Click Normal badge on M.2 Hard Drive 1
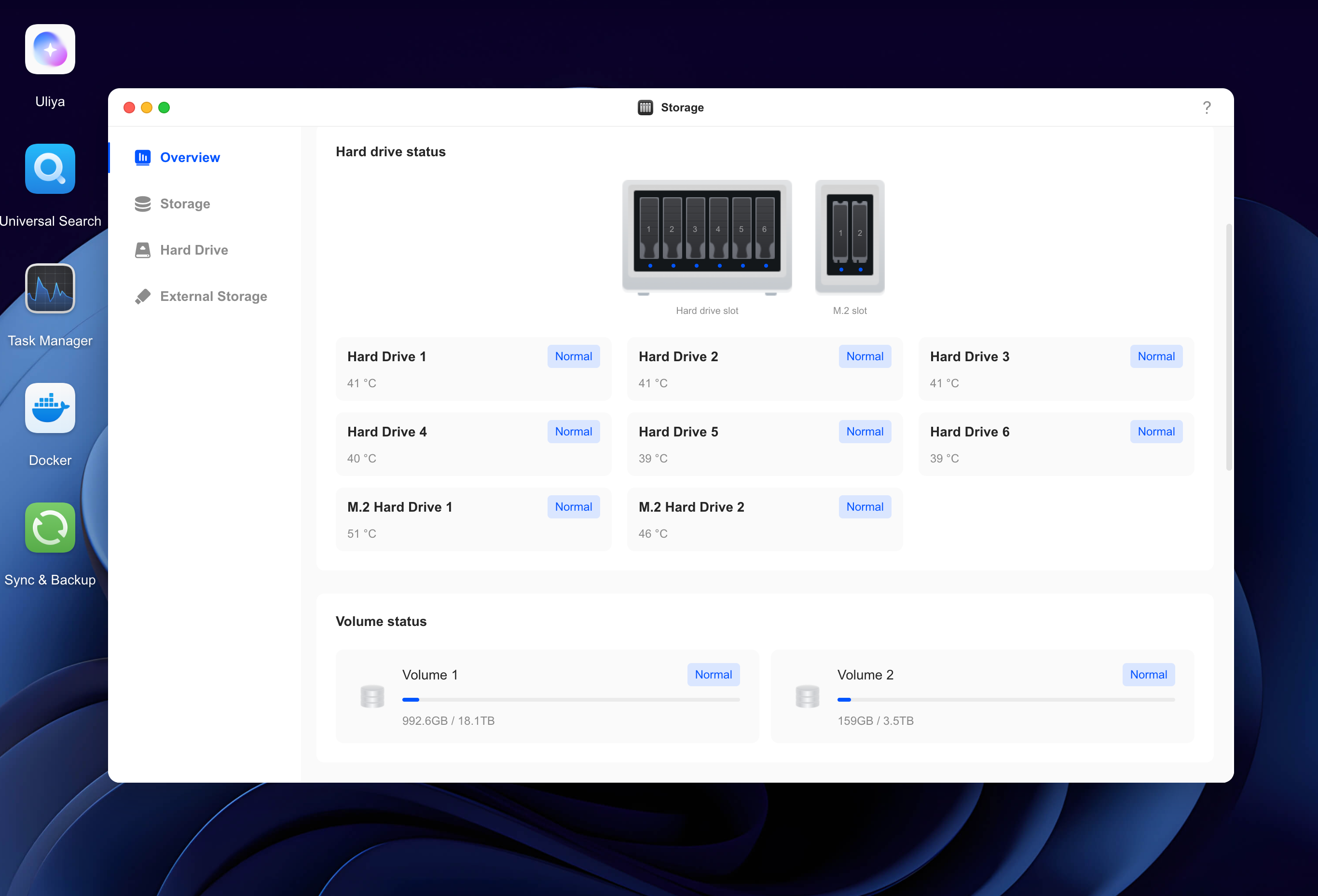1318x896 pixels. [573, 507]
